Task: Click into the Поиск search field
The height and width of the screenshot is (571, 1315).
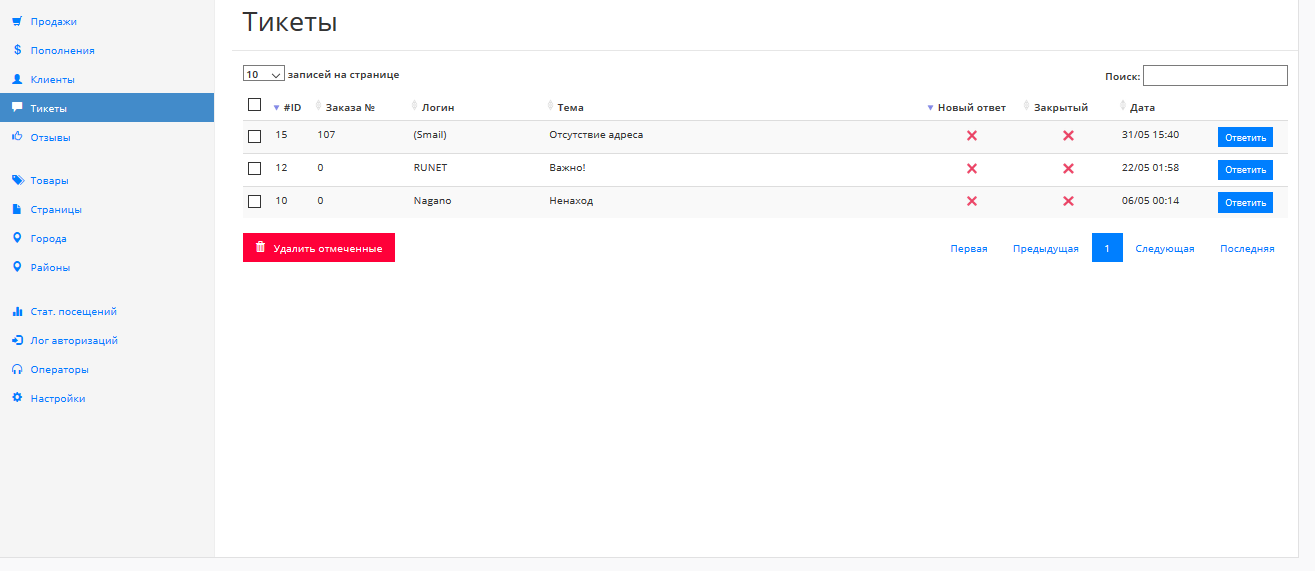Action: click(x=1215, y=76)
